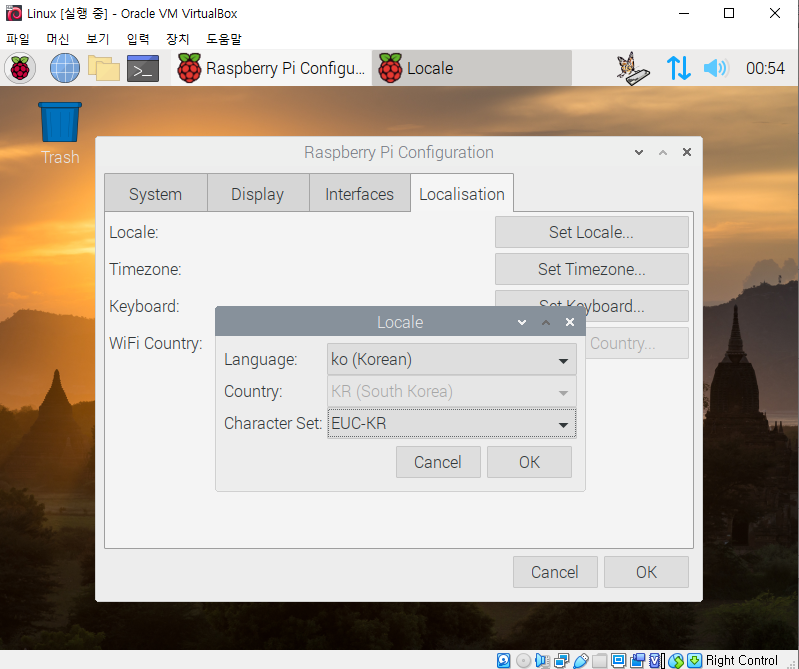The image size is (799, 669).
Task: Click the Right Control host key label
Action: (x=741, y=660)
